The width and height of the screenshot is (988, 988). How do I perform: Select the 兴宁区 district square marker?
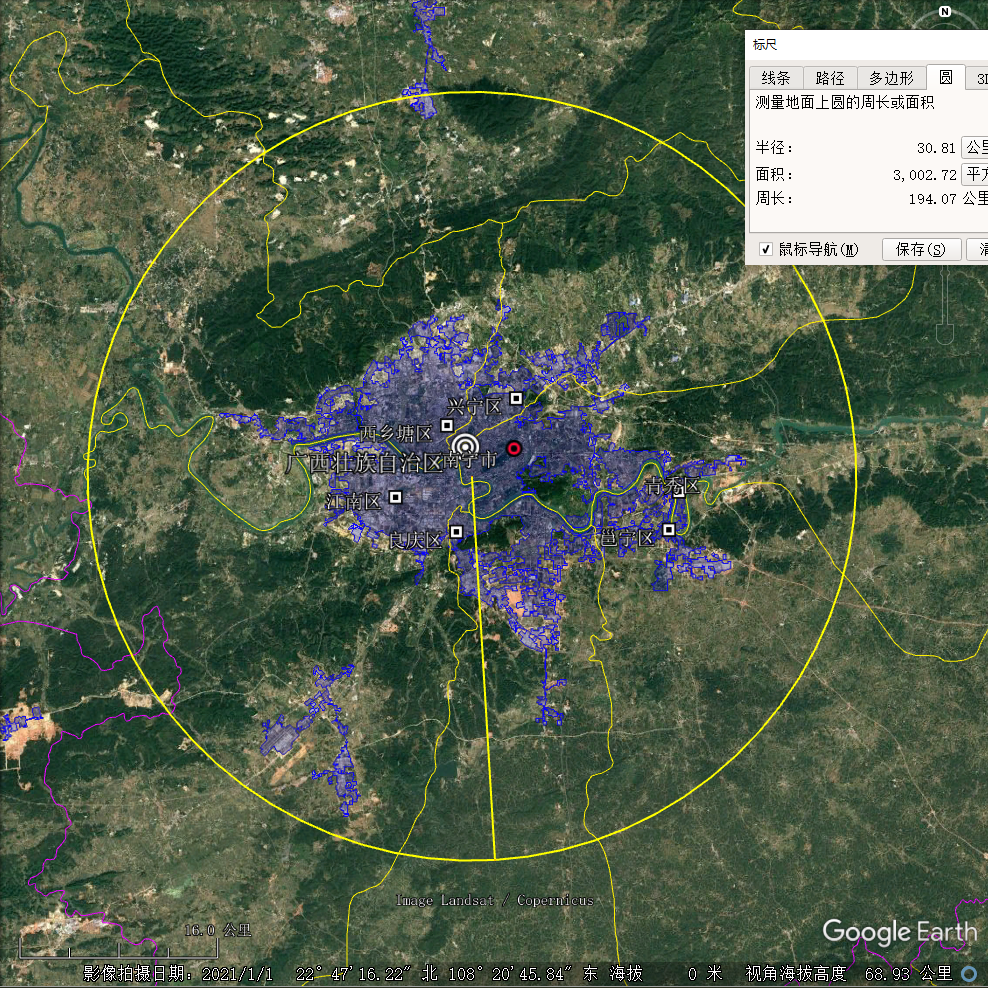pyautogui.click(x=516, y=398)
